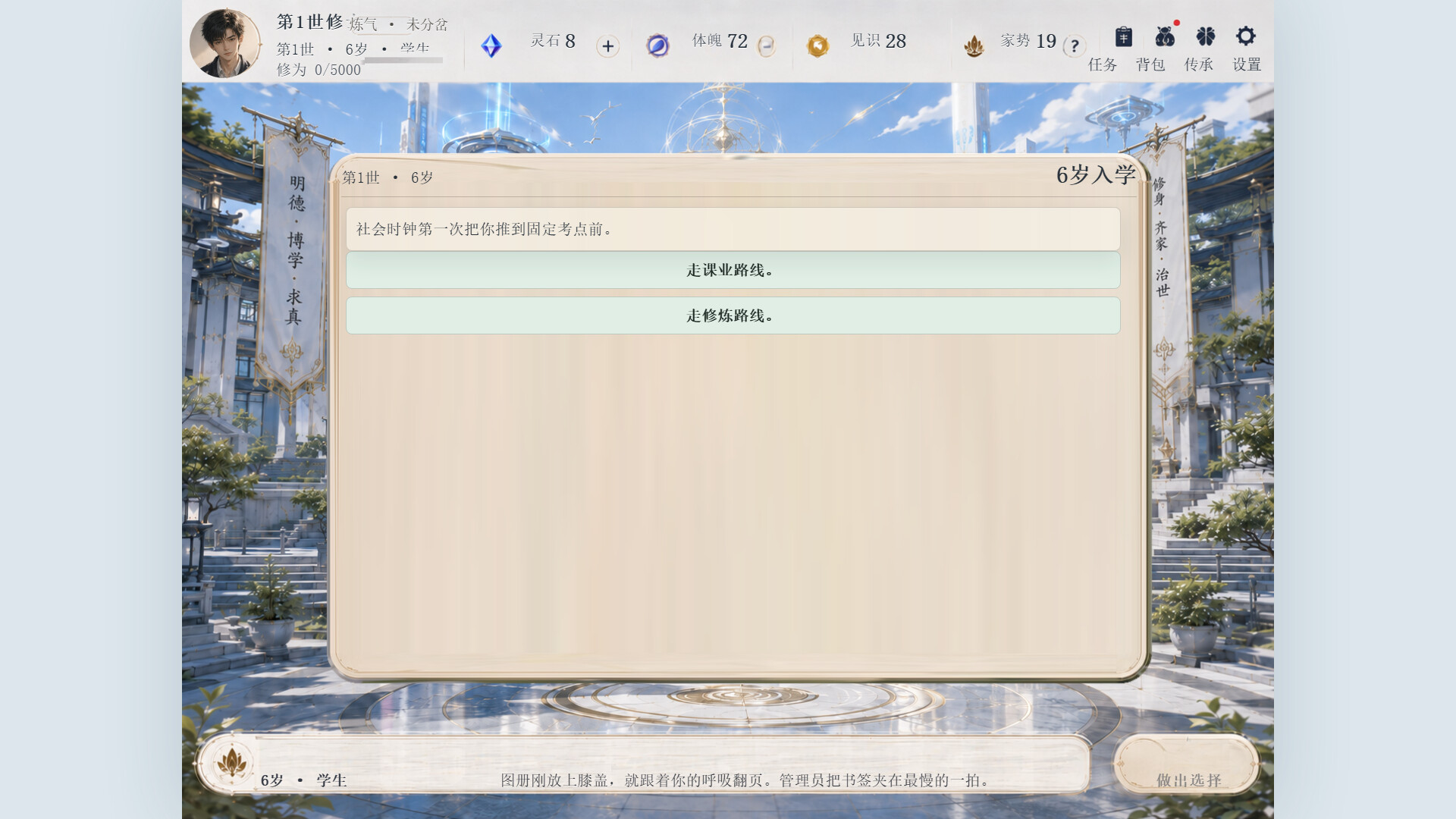The width and height of the screenshot is (1456, 819).
Task: Click lotus emblem in bottom status bar
Action: 231,764
